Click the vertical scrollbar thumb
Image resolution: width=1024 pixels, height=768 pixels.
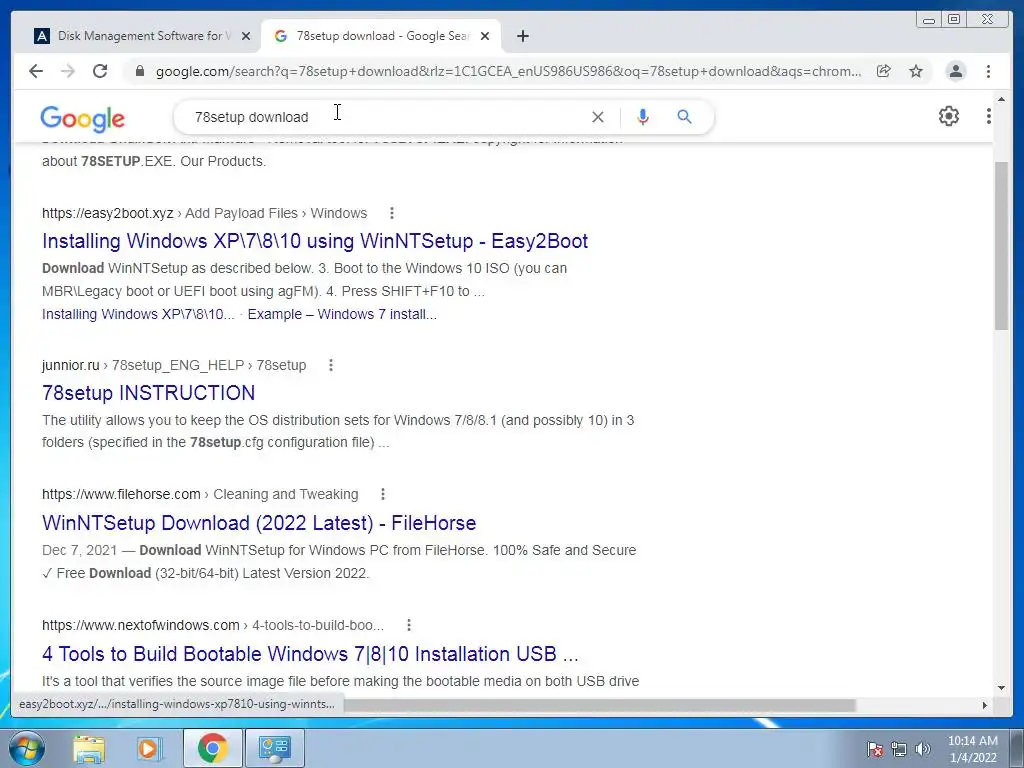click(1001, 245)
